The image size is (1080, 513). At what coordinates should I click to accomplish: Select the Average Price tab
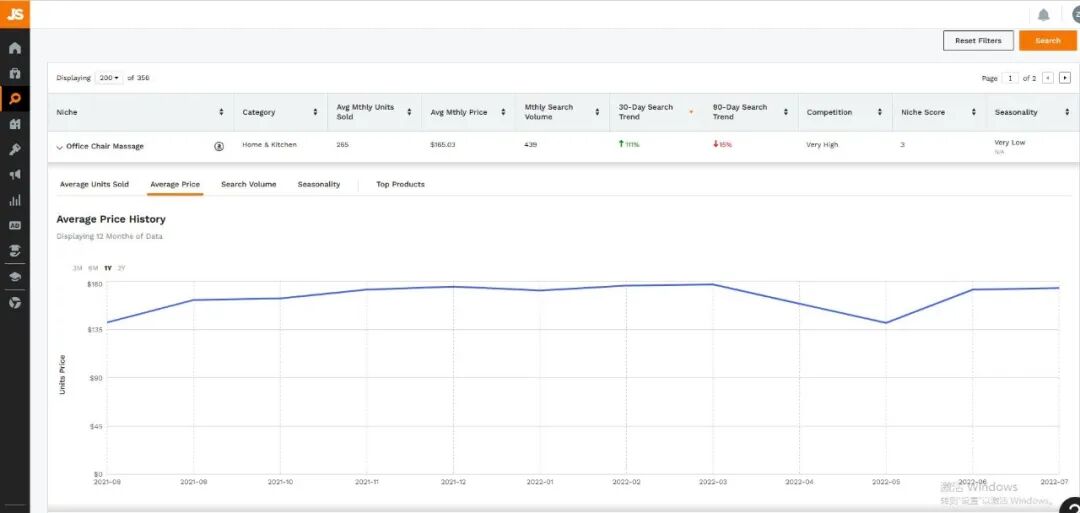pyautogui.click(x=175, y=185)
